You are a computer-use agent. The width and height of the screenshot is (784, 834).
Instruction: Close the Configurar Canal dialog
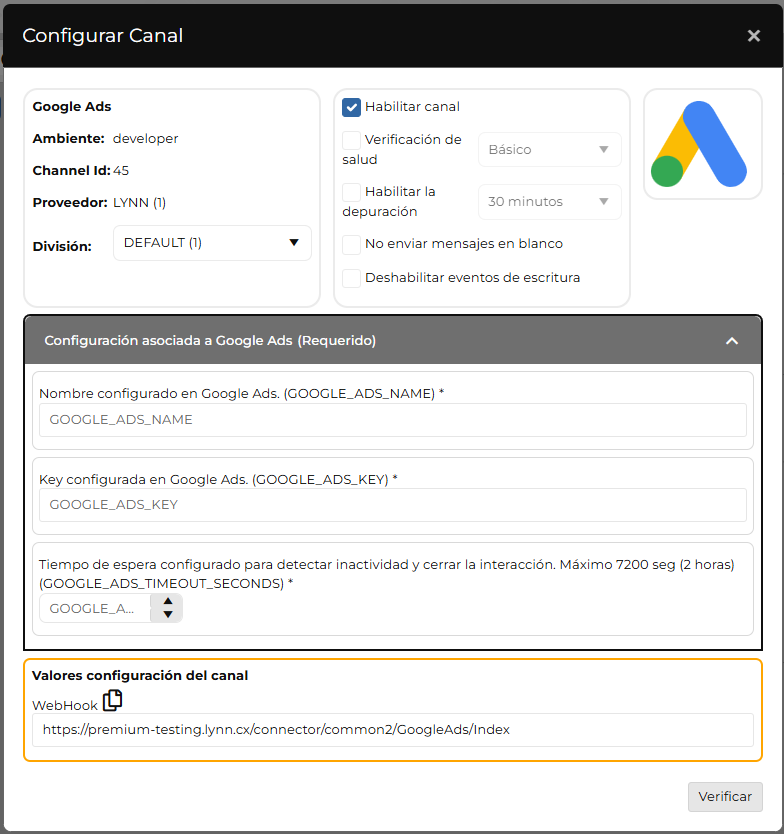pyautogui.click(x=753, y=36)
